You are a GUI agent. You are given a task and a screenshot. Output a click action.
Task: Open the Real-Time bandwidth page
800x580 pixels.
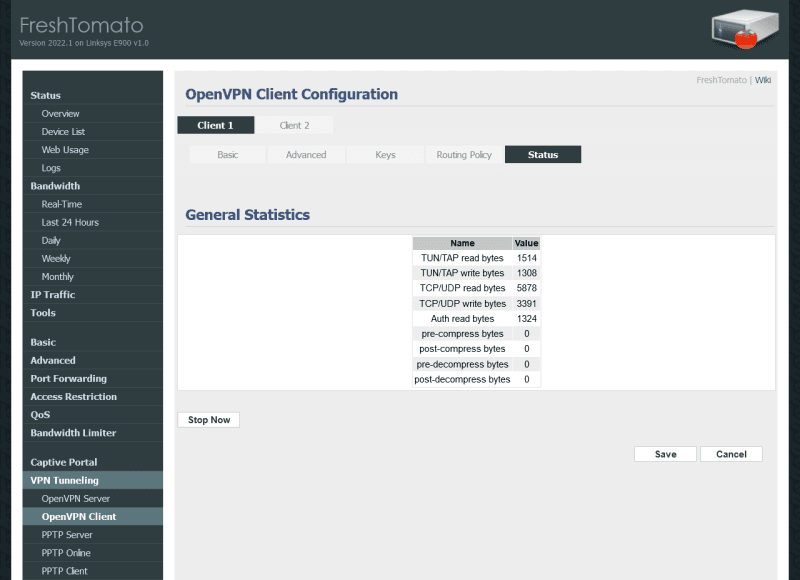point(61,204)
